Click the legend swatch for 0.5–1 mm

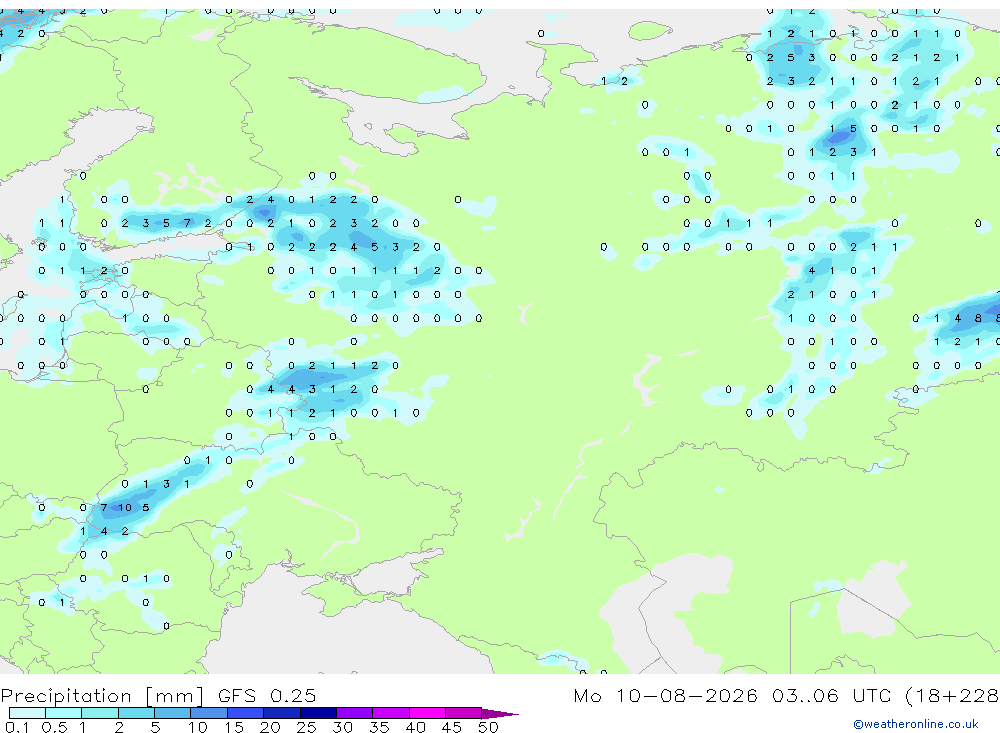pyautogui.click(x=63, y=713)
